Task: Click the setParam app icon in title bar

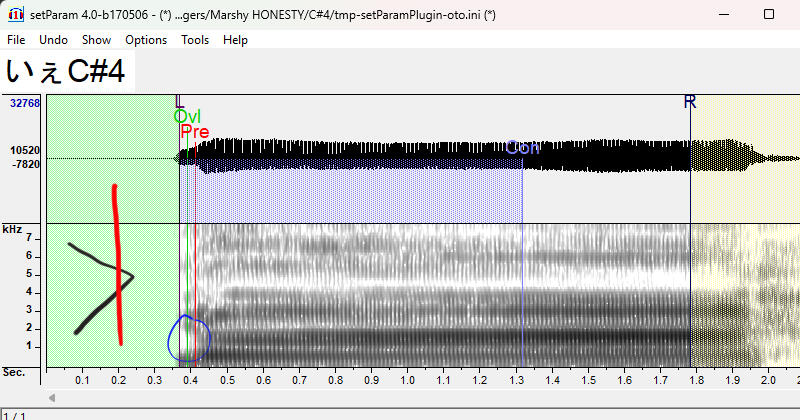Action: point(14,15)
